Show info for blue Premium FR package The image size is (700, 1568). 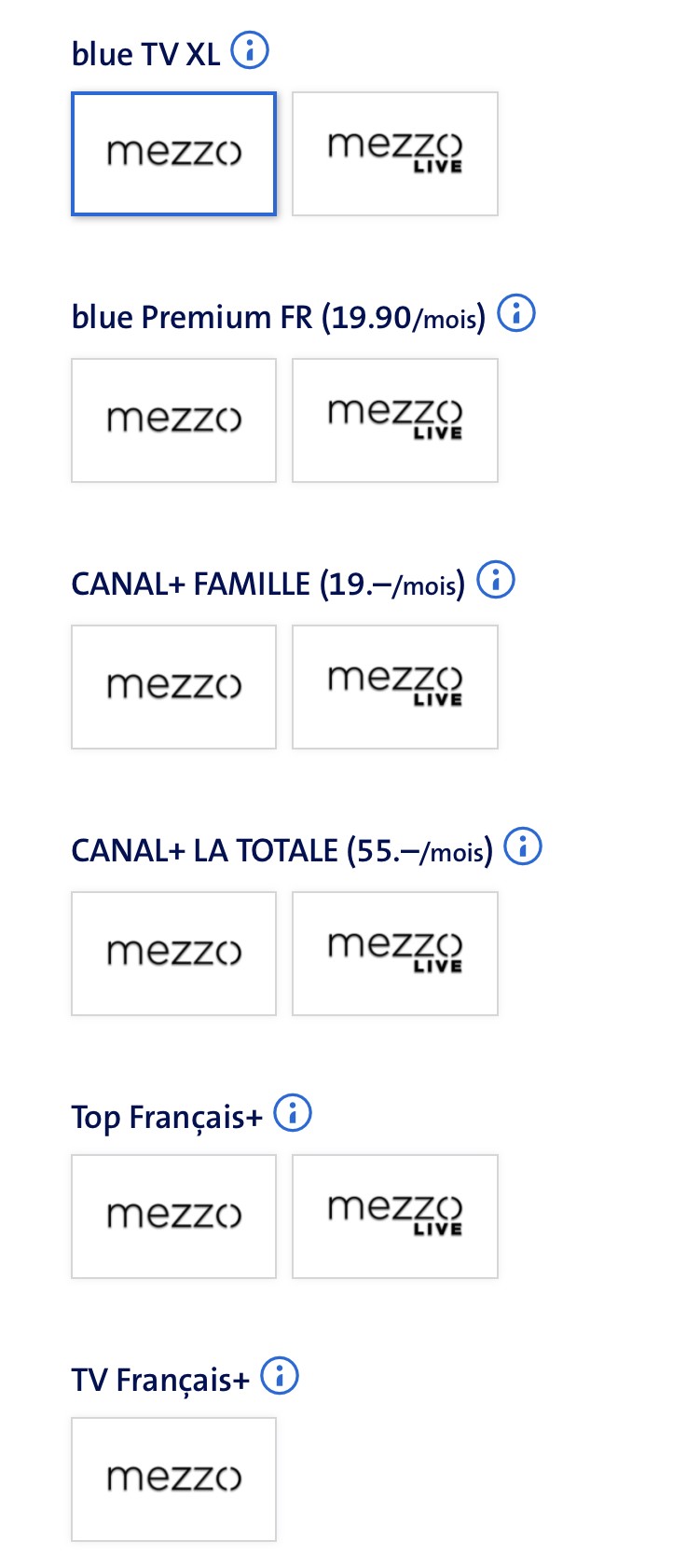(516, 314)
